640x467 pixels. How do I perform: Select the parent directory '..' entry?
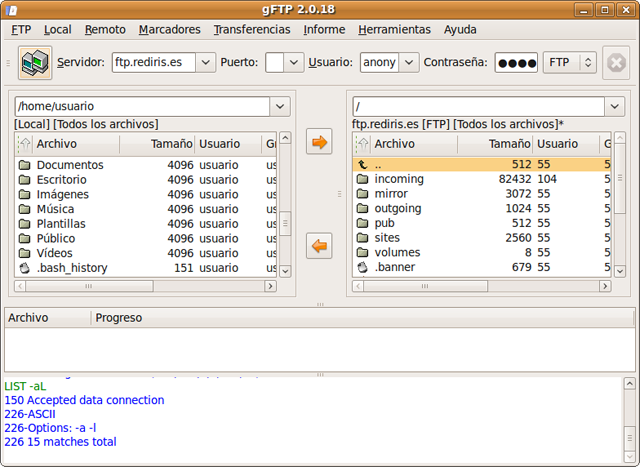[x=378, y=164]
